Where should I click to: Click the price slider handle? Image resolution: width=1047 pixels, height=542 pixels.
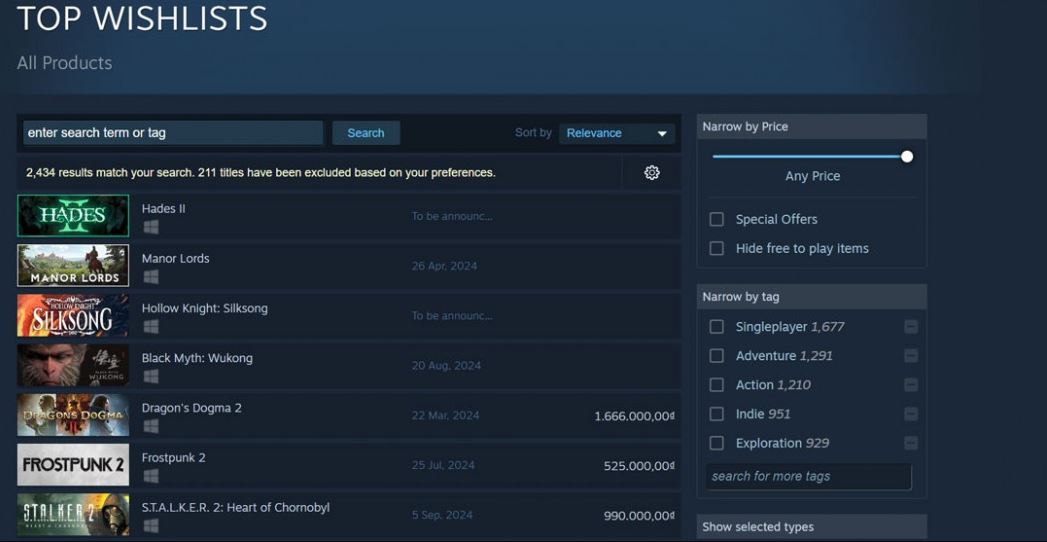point(907,157)
